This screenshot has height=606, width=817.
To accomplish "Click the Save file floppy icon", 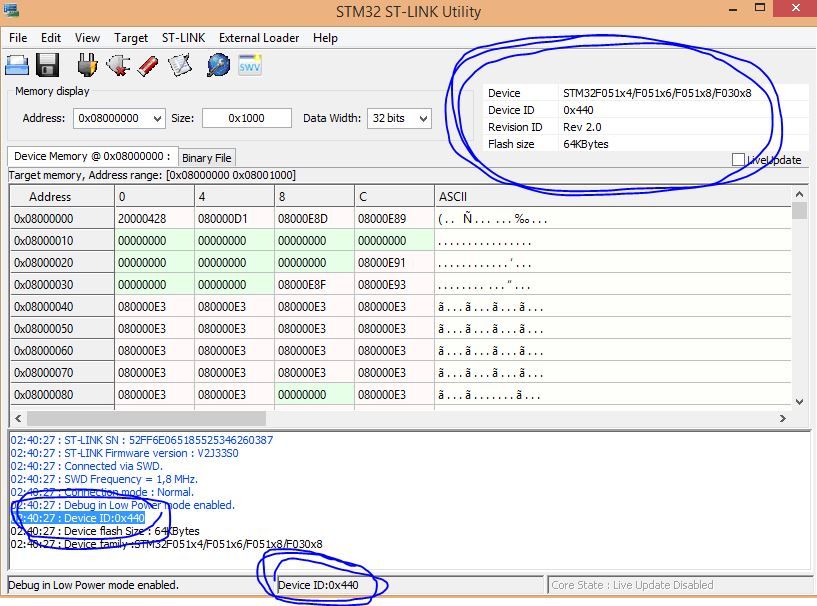I will click(x=47, y=66).
